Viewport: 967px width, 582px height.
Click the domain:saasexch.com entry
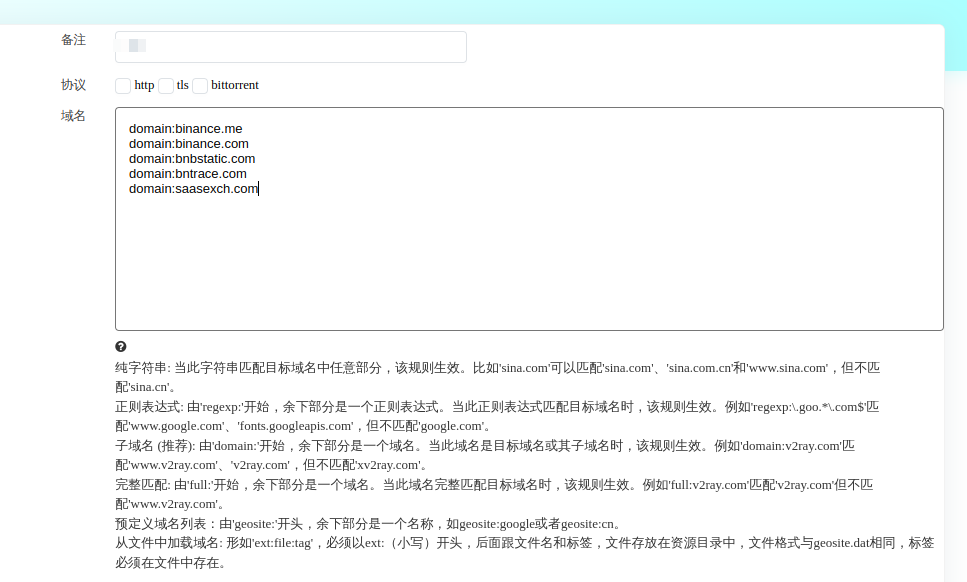(192, 189)
